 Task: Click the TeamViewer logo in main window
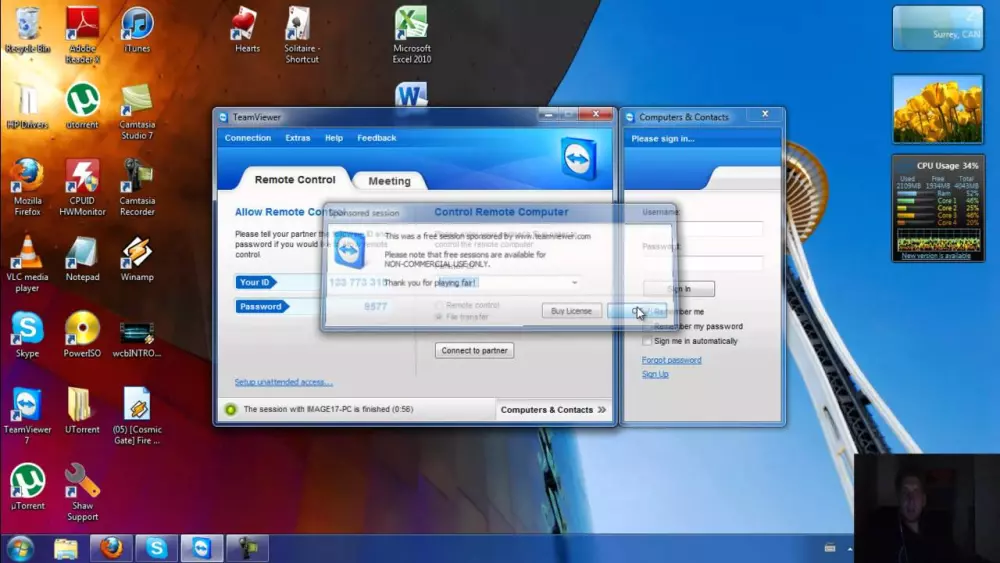pyautogui.click(x=579, y=158)
